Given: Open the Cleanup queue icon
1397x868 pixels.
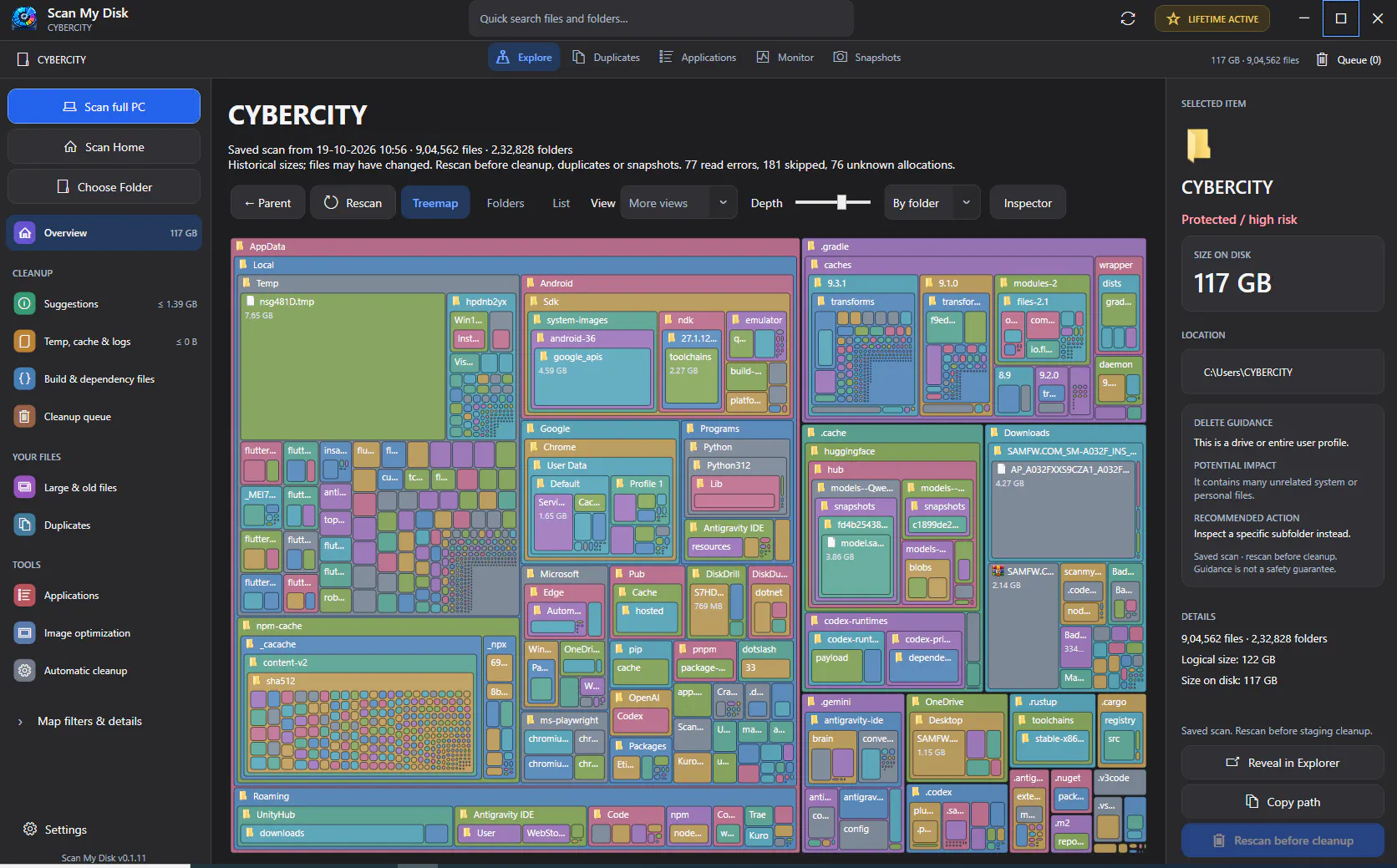Looking at the screenshot, I should (x=25, y=417).
